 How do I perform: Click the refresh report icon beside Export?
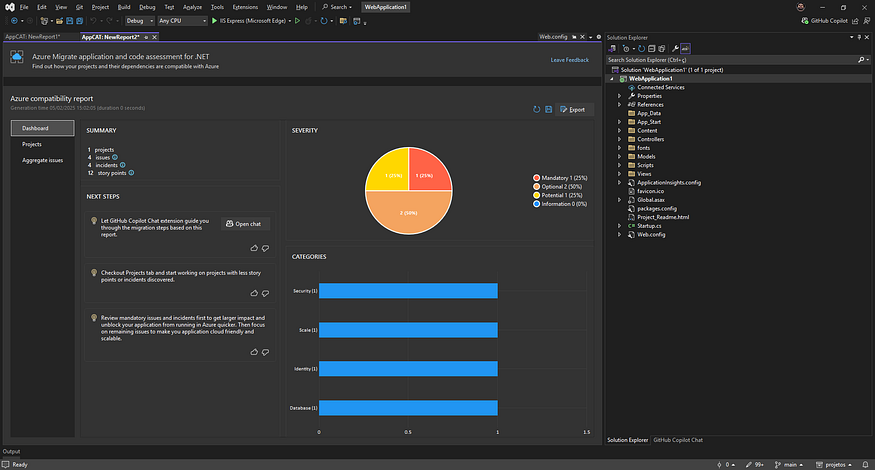tap(537, 109)
